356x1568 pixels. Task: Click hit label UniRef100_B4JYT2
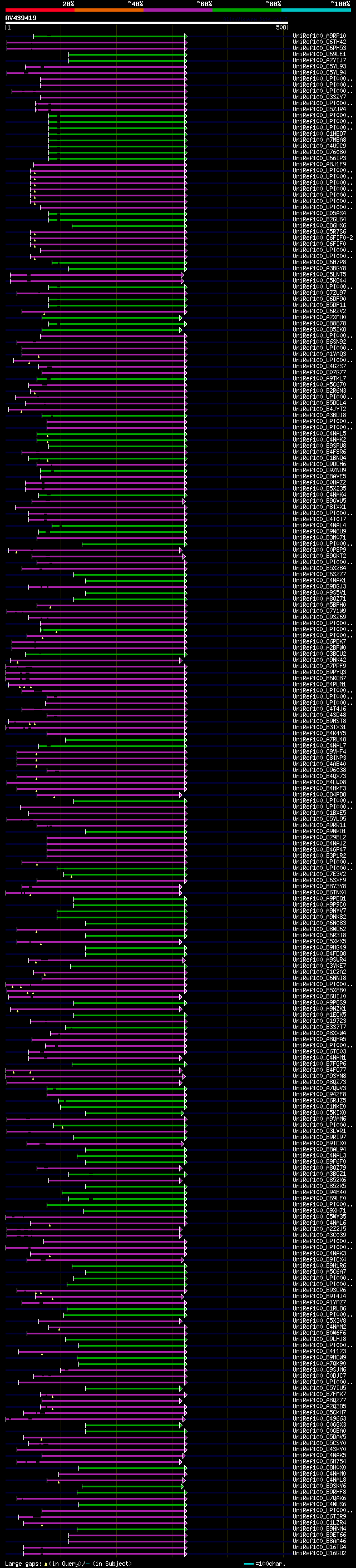(x=319, y=409)
